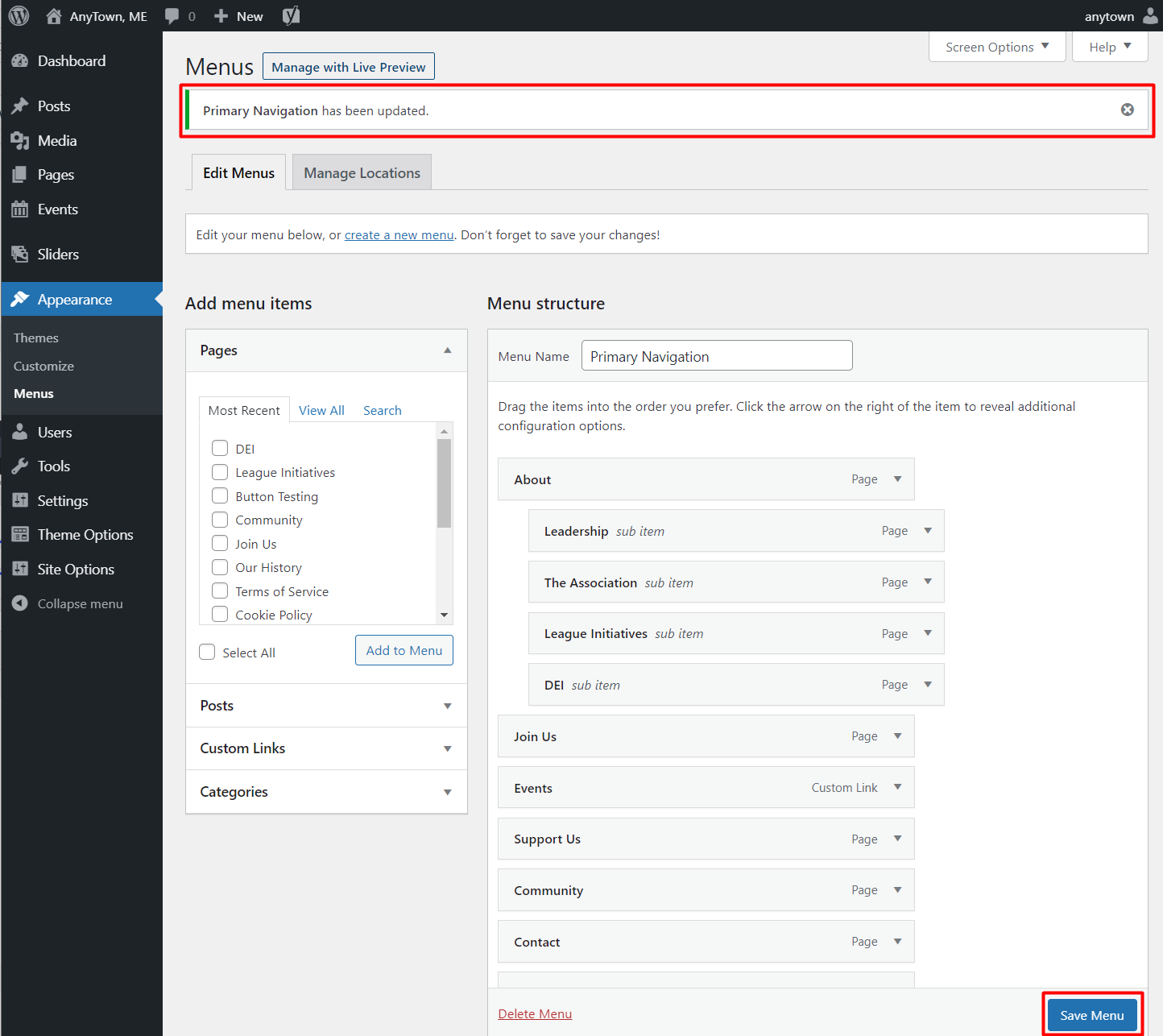
Task: Click the Posts pushpin icon
Action: click(20, 106)
